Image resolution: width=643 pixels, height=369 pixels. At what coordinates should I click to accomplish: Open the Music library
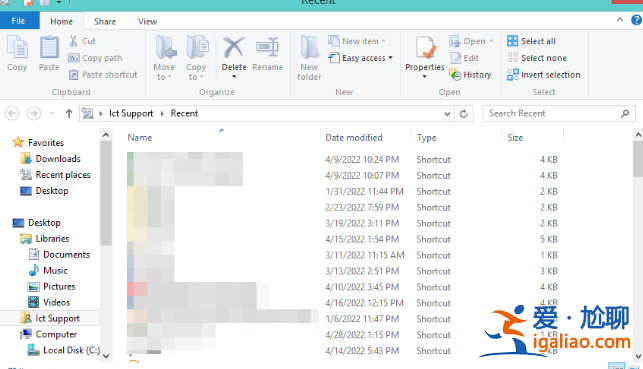(48, 270)
